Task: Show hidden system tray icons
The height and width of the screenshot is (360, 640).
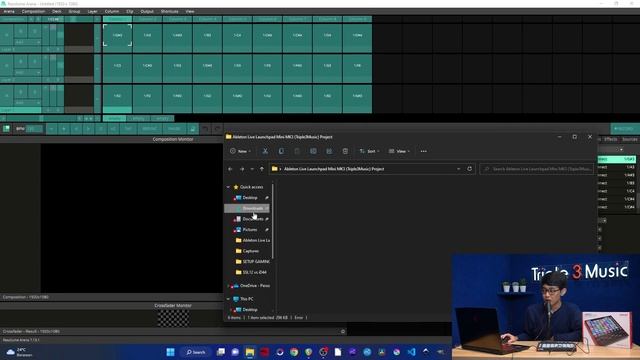Action: 426,351
